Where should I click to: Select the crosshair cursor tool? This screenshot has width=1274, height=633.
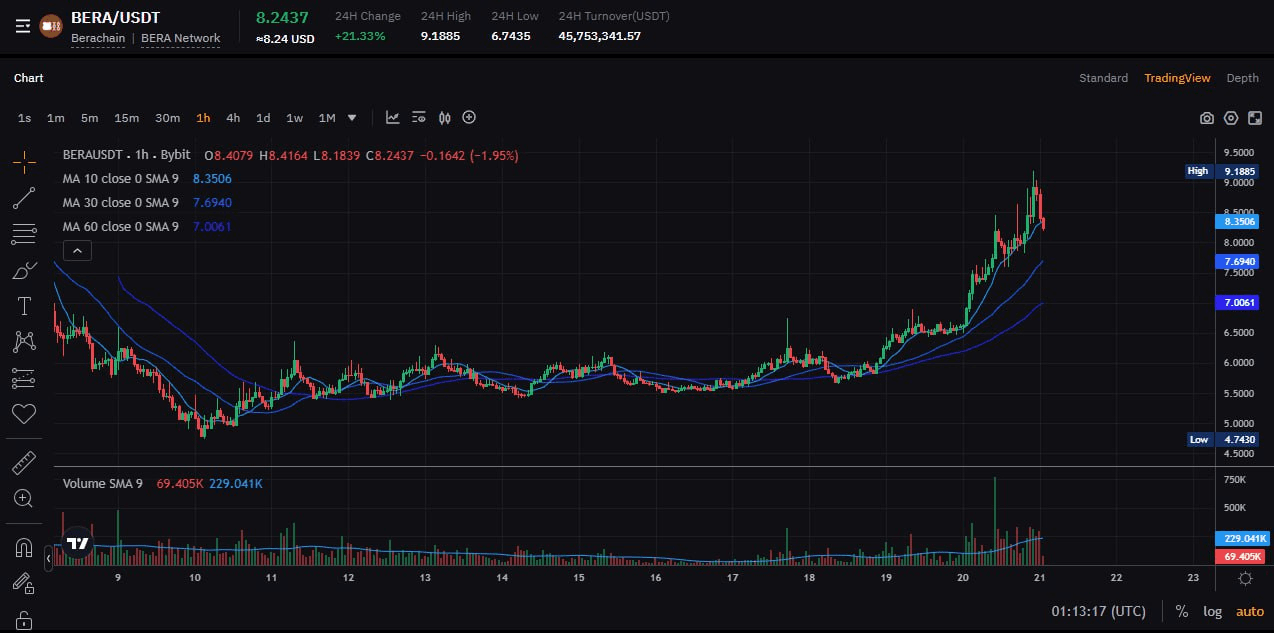click(x=24, y=161)
